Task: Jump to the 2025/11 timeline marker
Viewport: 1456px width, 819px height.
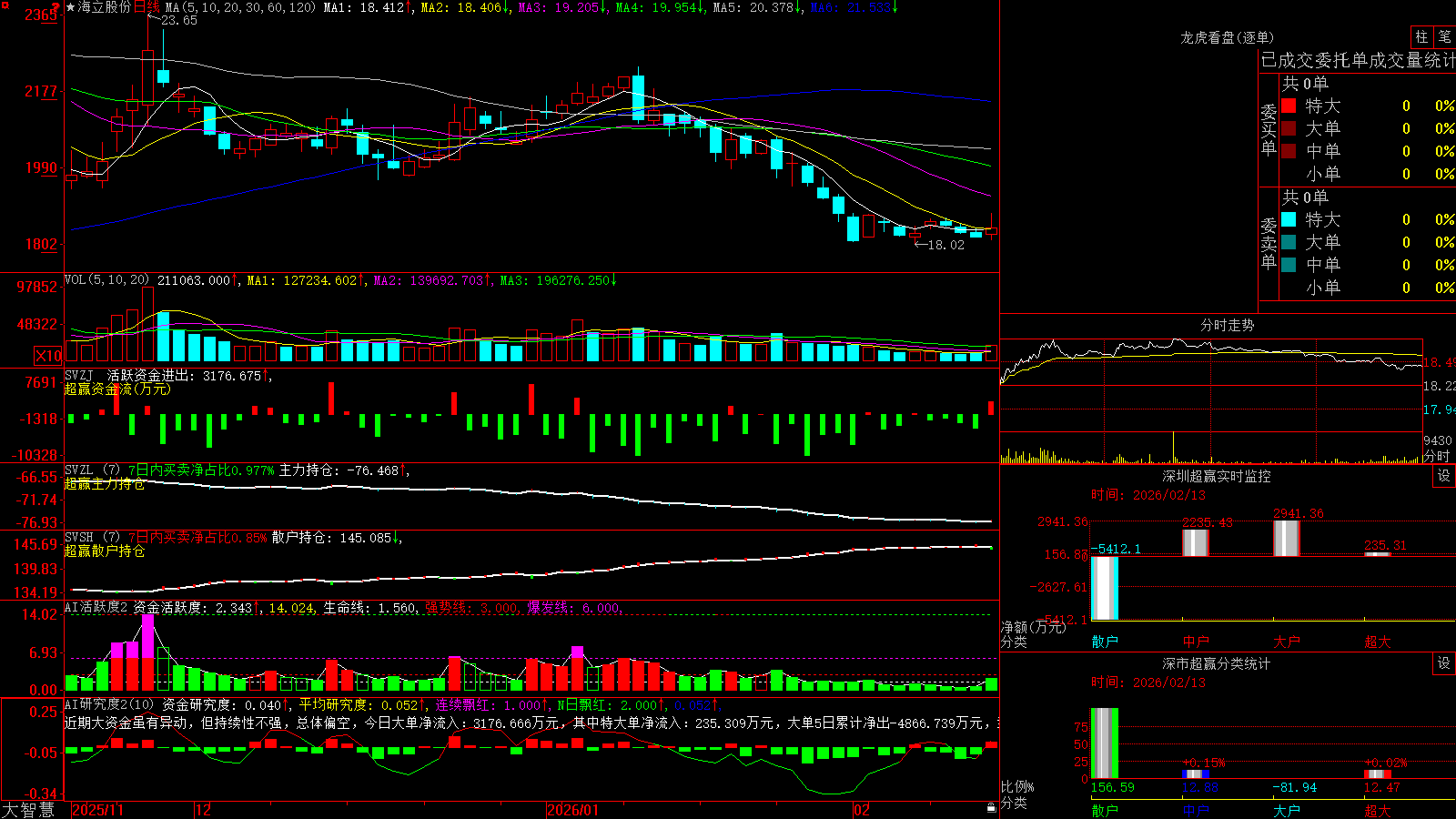Action: coord(97,810)
